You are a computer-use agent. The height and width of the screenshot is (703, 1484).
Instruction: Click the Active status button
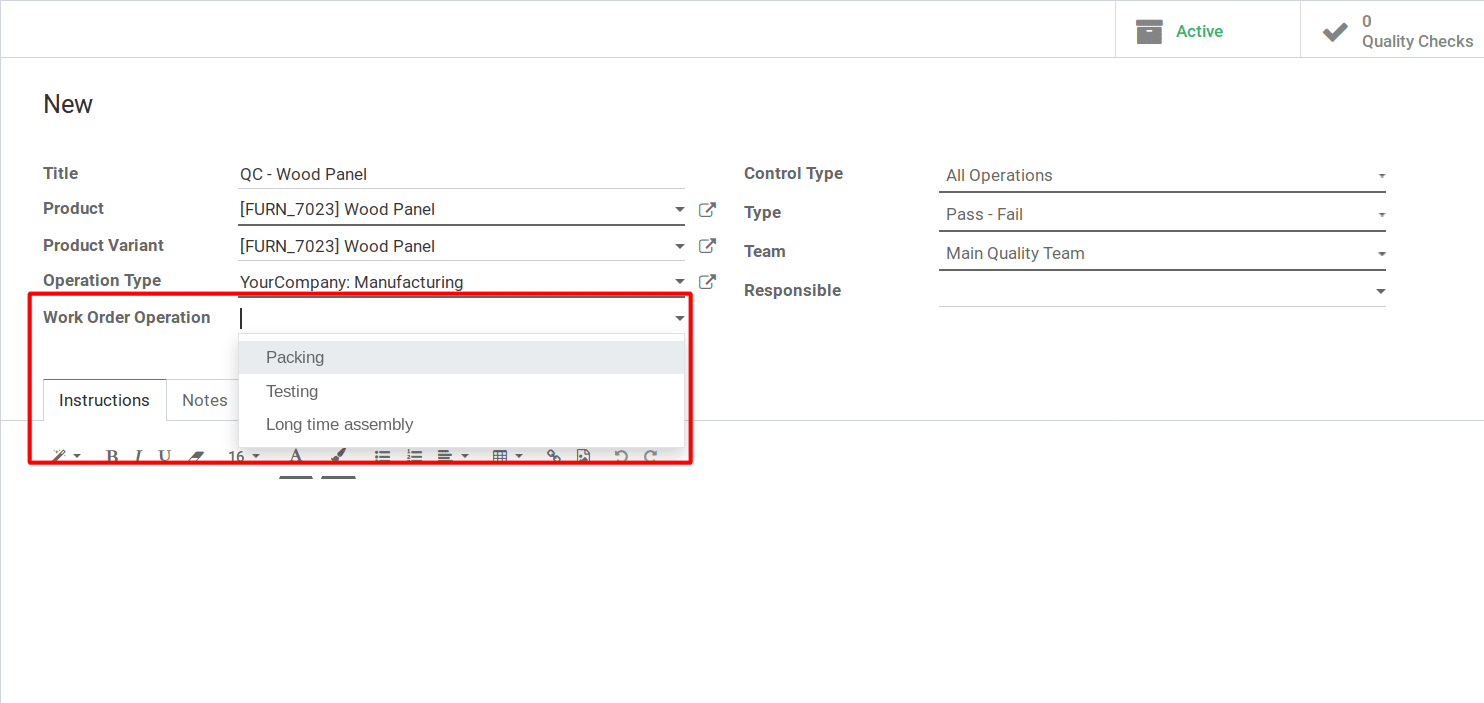(x=1207, y=31)
